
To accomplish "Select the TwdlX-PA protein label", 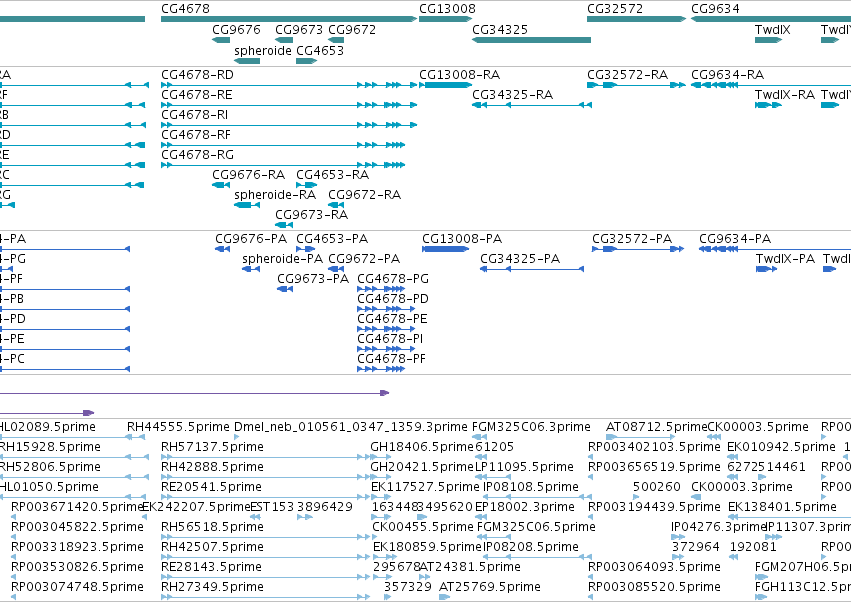I will 785,259.
